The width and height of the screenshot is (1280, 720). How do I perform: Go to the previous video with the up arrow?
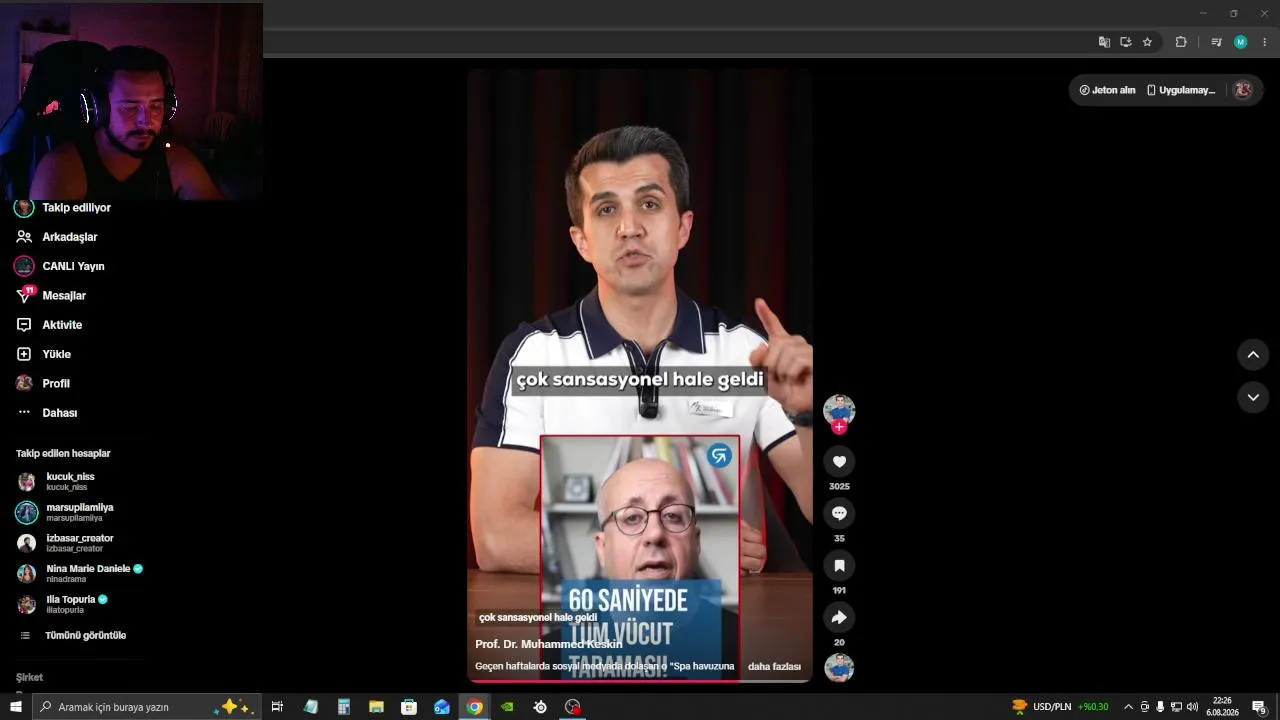pos(1253,354)
